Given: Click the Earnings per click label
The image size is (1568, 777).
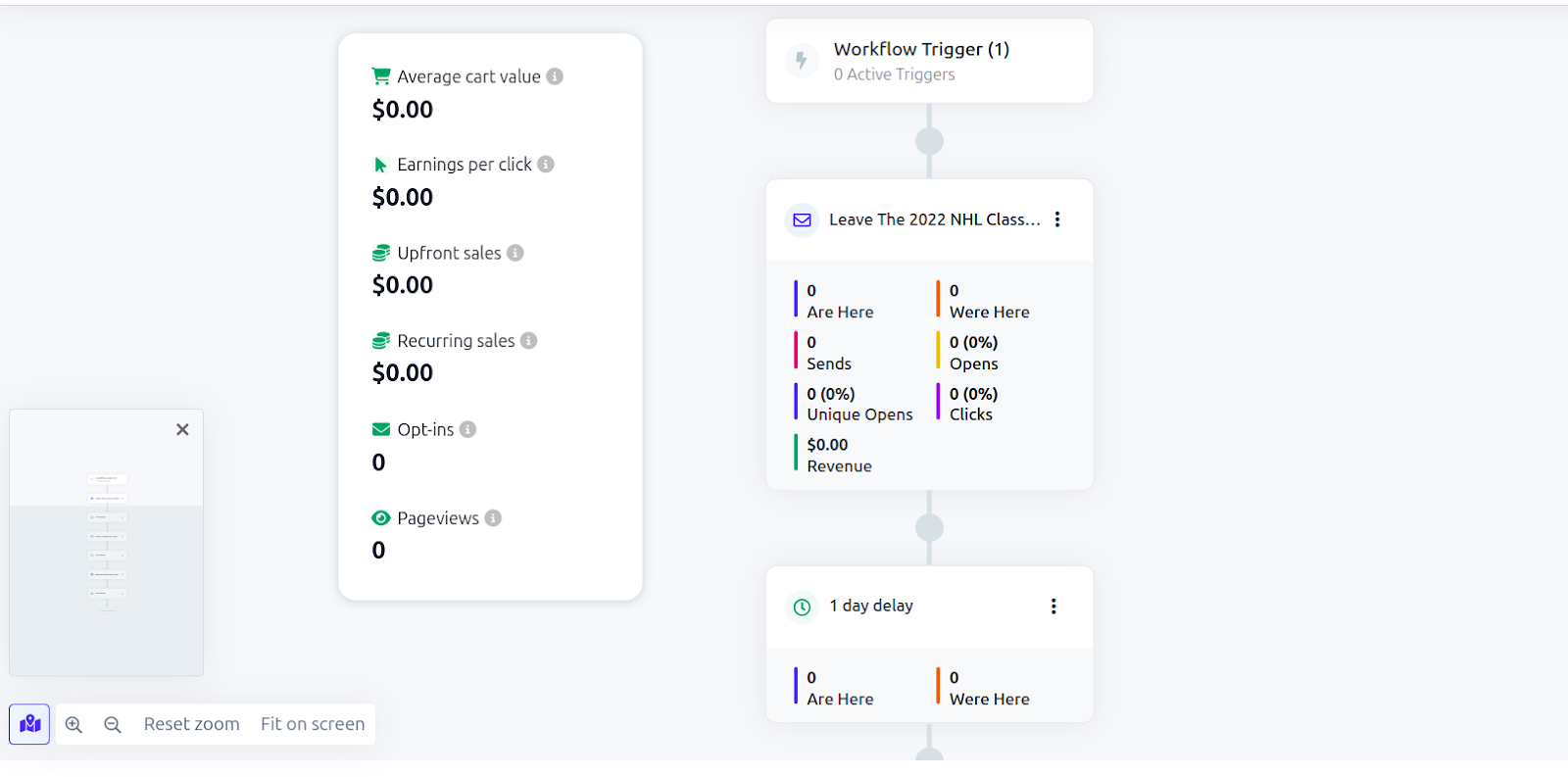Looking at the screenshot, I should tap(465, 165).
